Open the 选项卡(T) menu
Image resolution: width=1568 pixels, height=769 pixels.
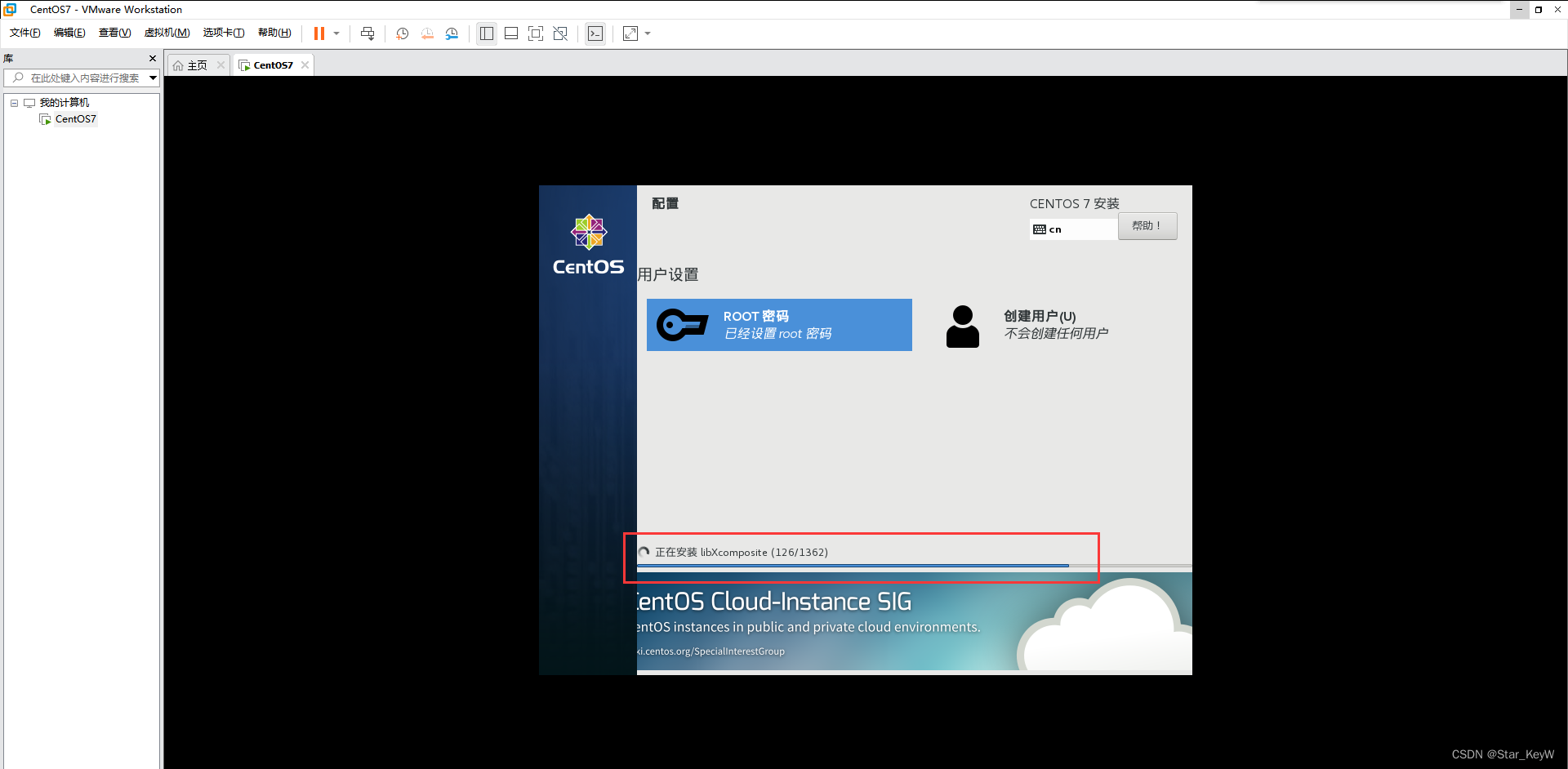click(x=224, y=33)
